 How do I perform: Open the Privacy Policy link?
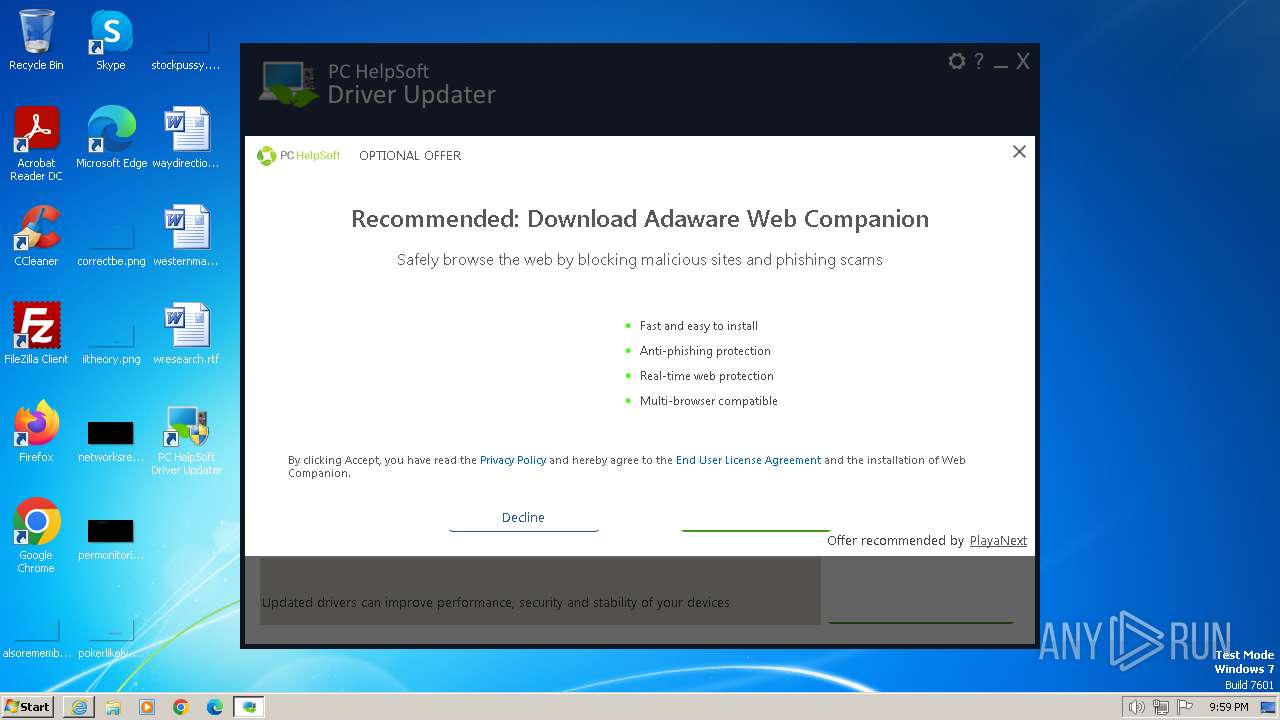pos(513,460)
